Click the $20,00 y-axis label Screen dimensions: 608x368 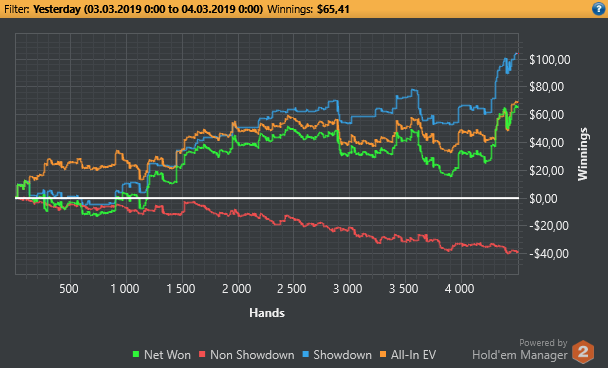[547, 171]
